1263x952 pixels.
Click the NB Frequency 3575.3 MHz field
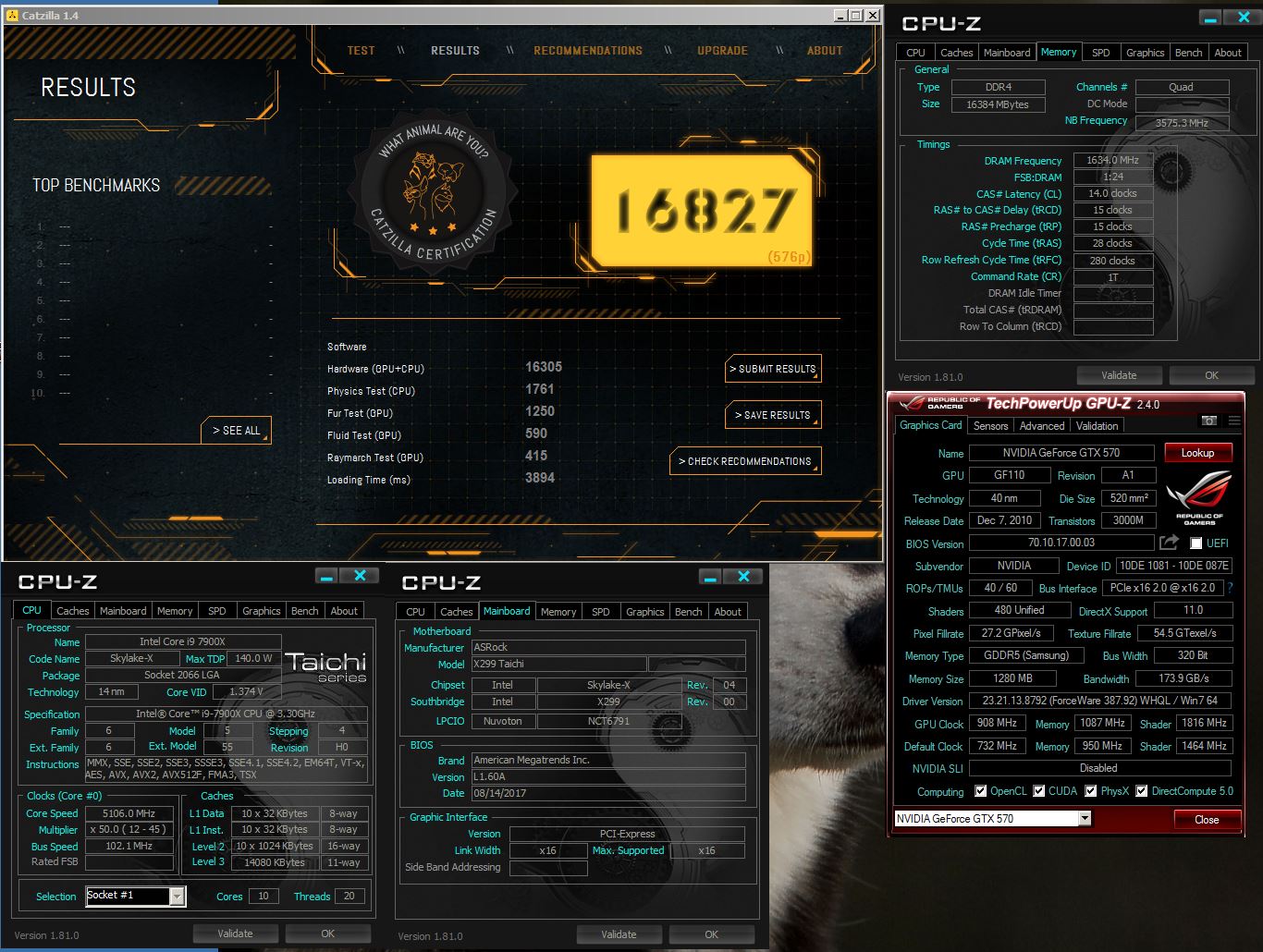tap(1182, 122)
